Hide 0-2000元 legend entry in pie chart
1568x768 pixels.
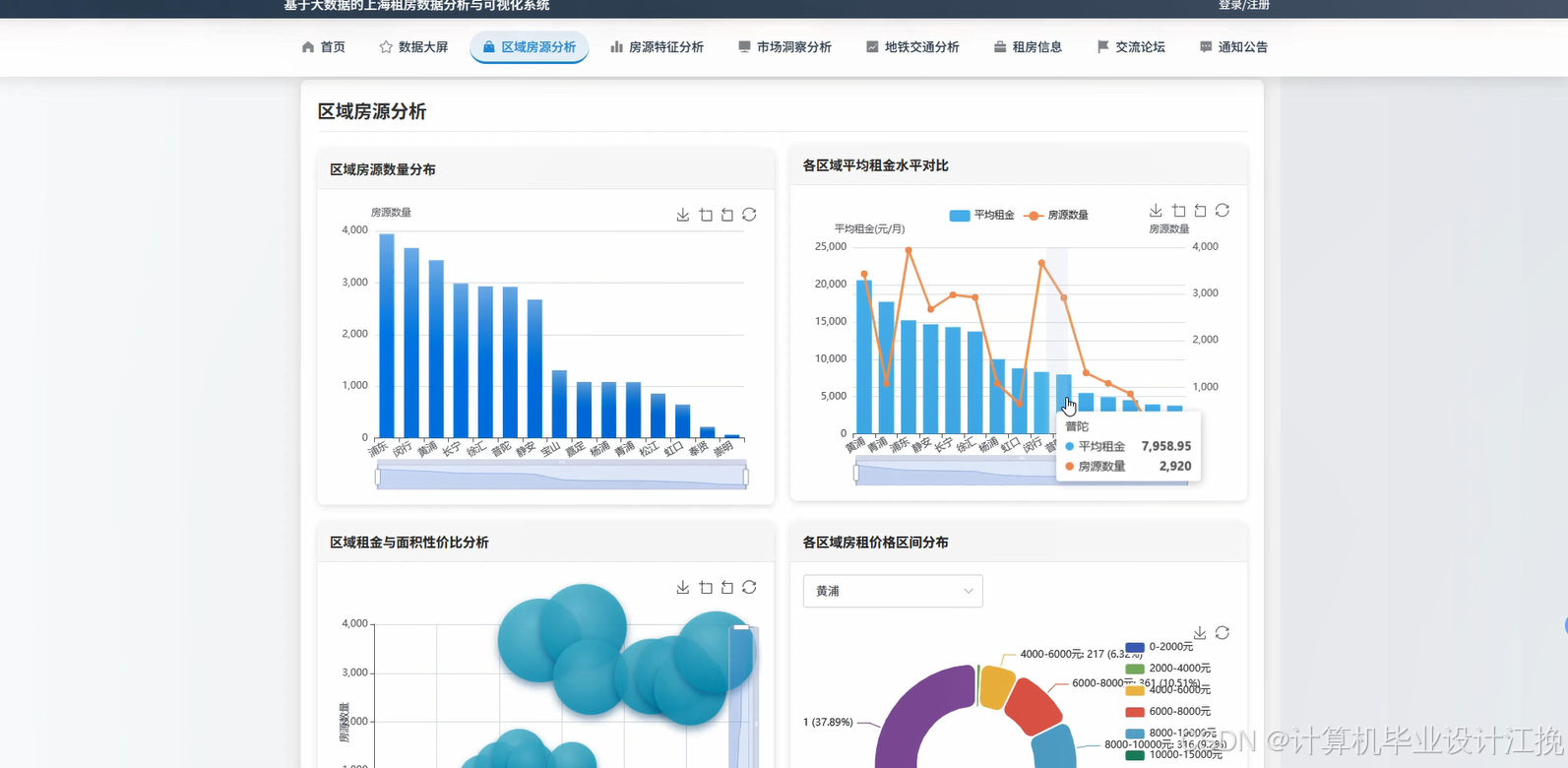pyautogui.click(x=1159, y=647)
